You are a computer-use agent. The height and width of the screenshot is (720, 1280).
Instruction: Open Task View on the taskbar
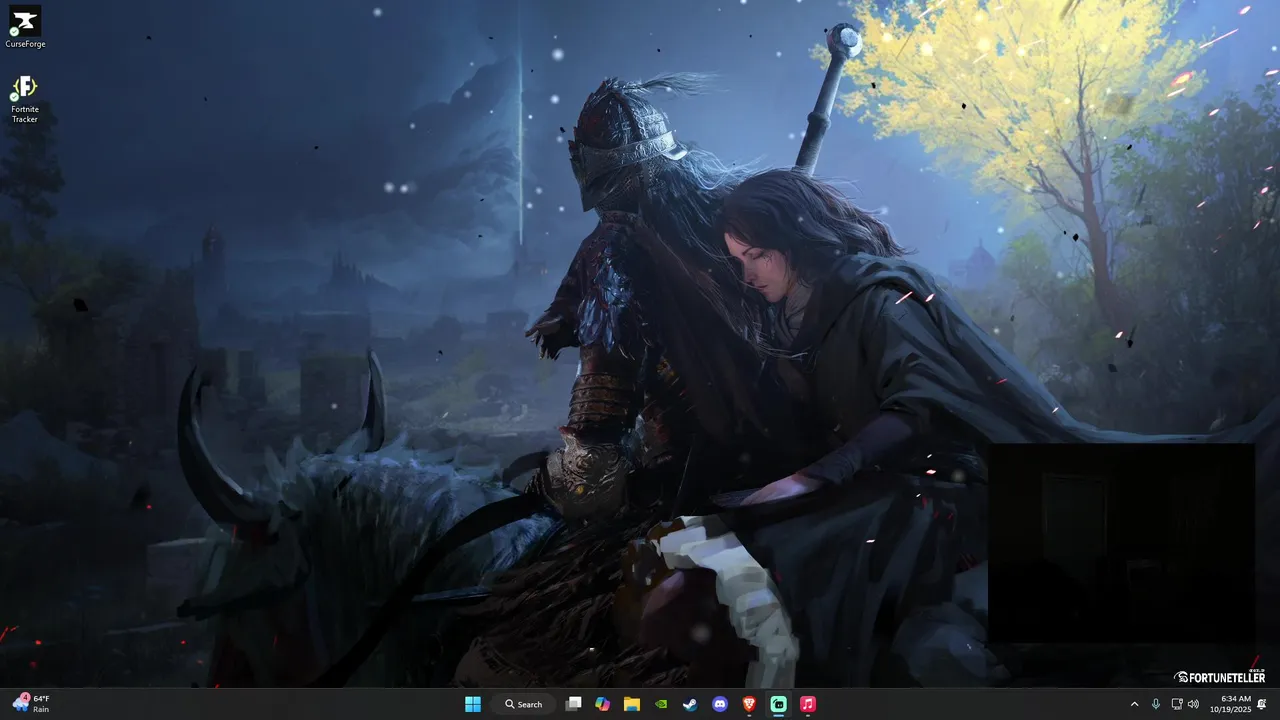tap(573, 704)
